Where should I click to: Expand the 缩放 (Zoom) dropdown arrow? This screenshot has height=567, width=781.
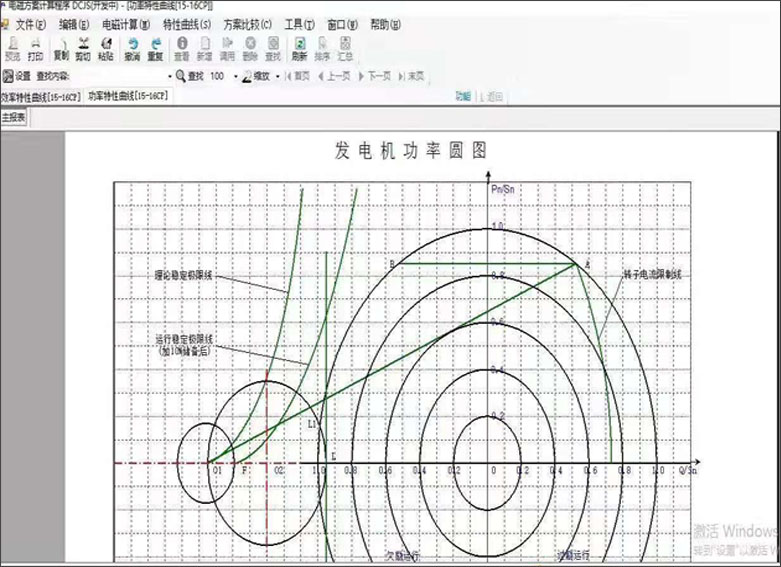pos(277,75)
